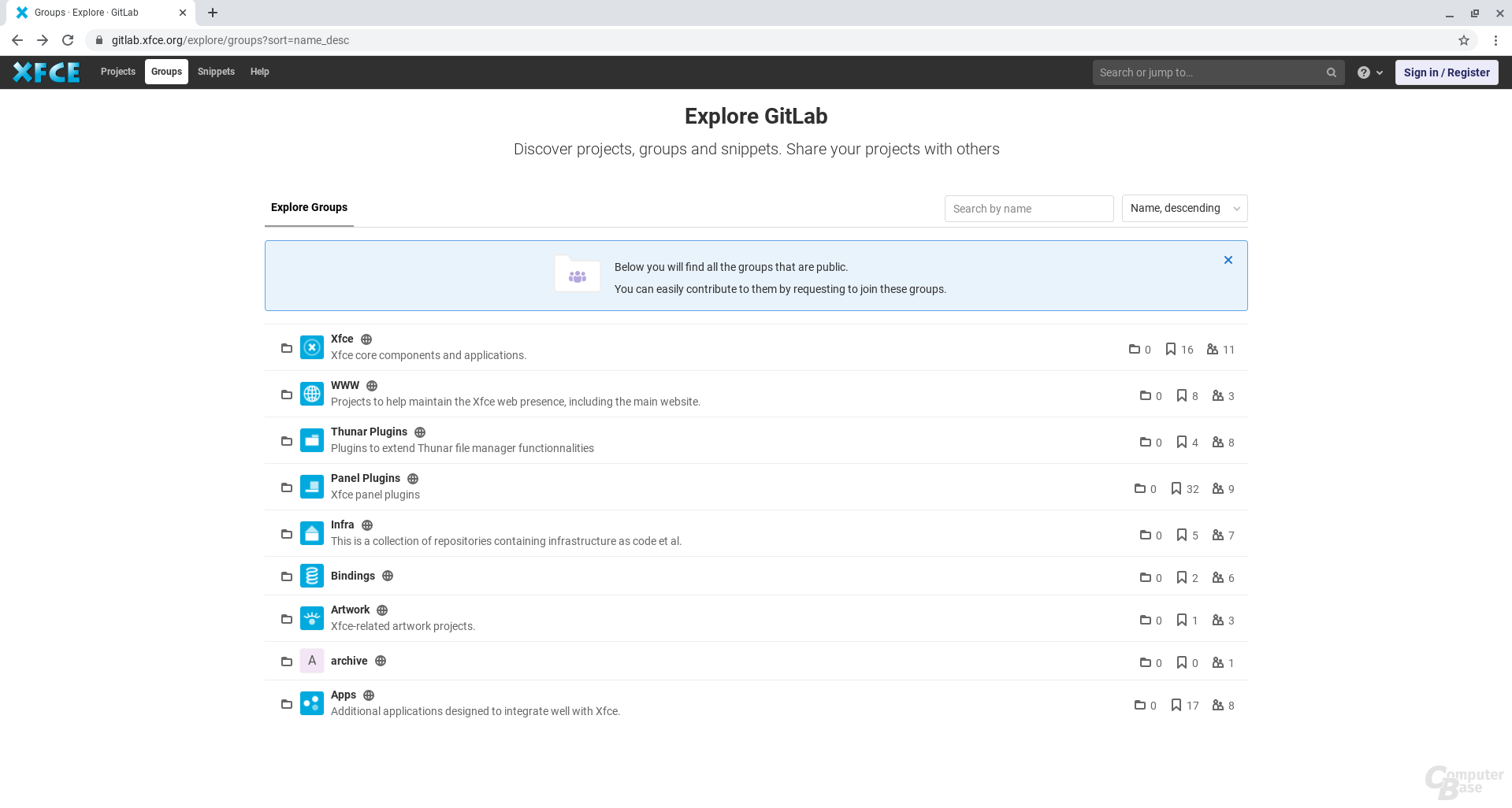1512x808 pixels.
Task: Go to Projects in the navbar
Action: pos(118,72)
